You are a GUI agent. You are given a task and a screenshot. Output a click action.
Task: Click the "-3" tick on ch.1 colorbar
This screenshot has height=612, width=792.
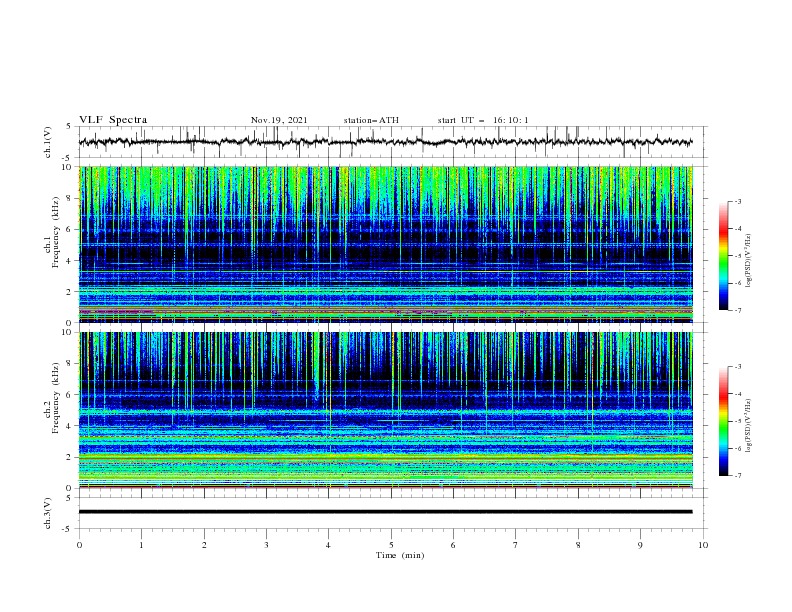pos(737,201)
